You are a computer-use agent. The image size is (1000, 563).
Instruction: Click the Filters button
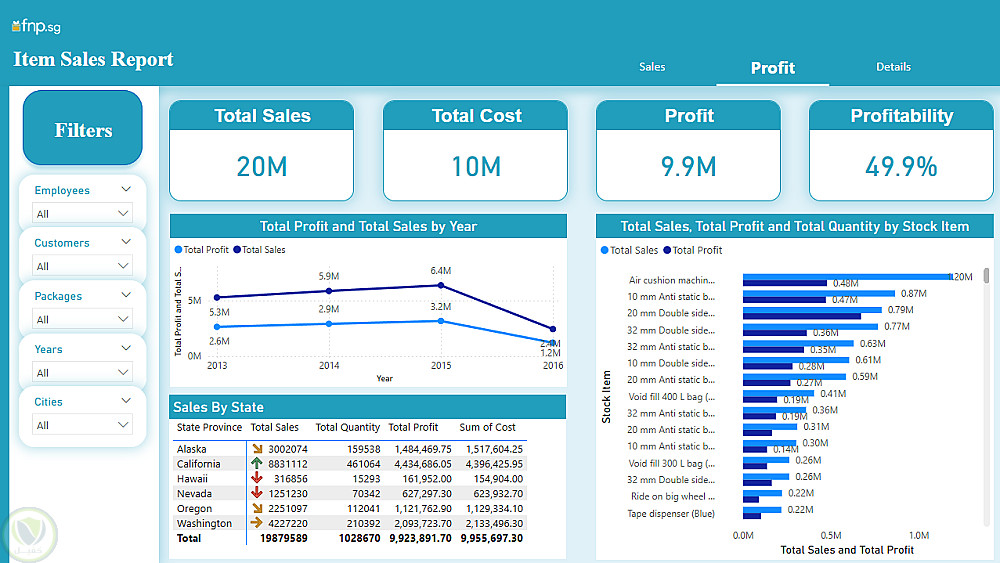[83, 128]
